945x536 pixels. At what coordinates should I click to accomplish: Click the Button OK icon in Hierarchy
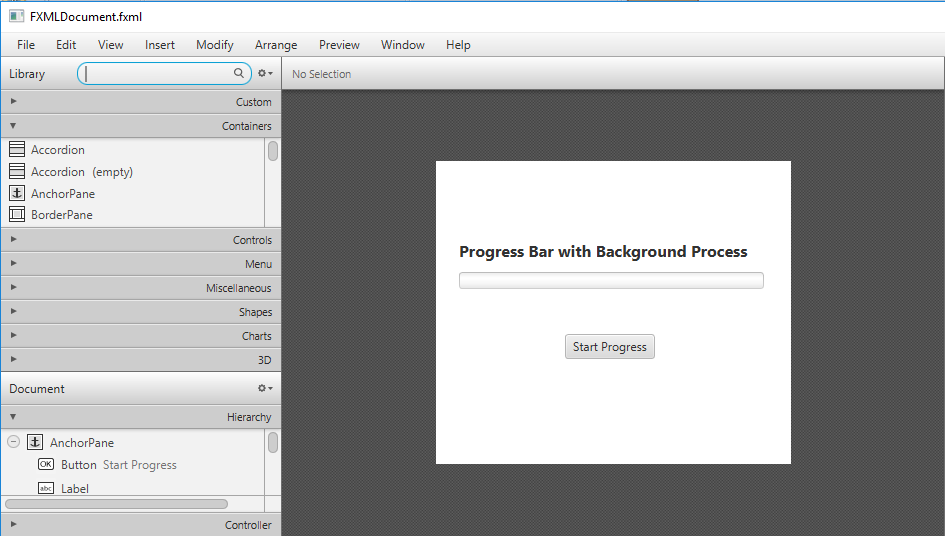pyautogui.click(x=46, y=464)
